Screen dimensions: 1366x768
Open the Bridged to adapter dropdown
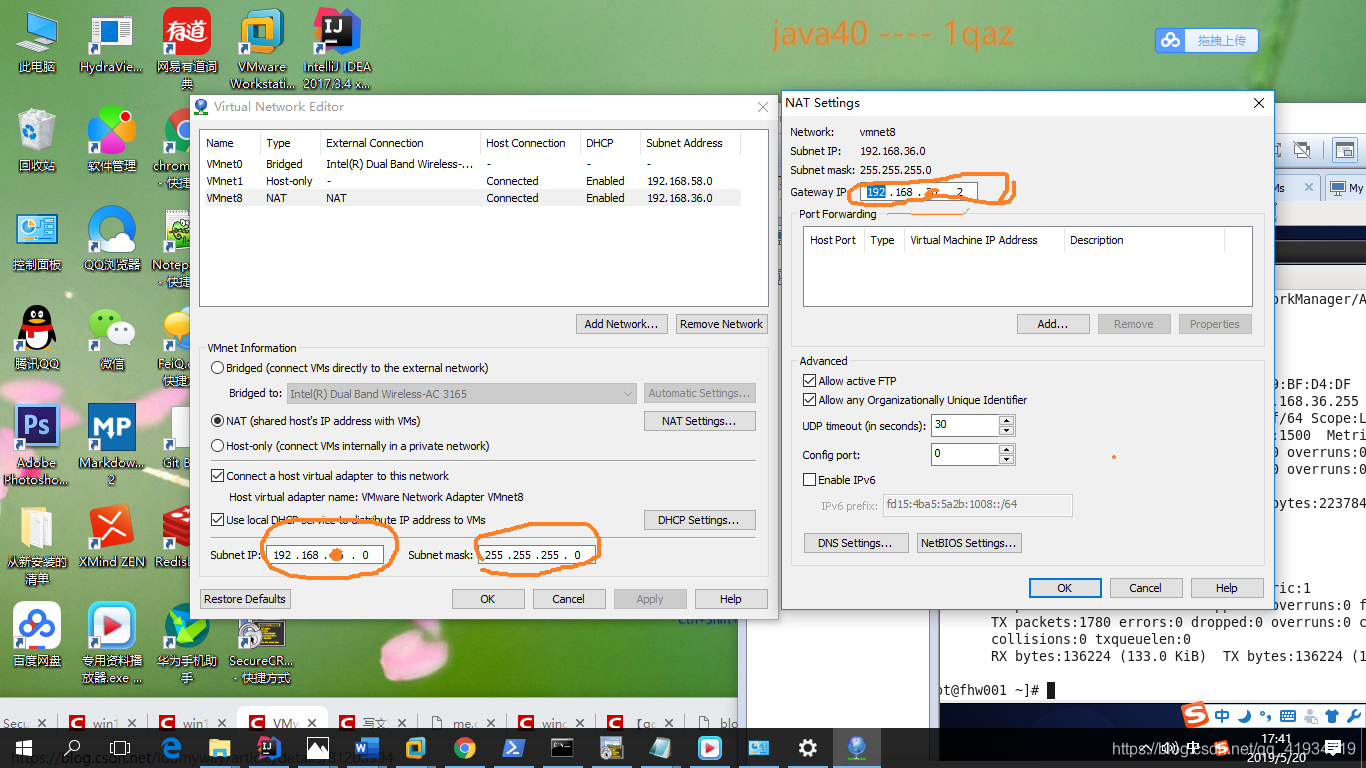coord(462,394)
